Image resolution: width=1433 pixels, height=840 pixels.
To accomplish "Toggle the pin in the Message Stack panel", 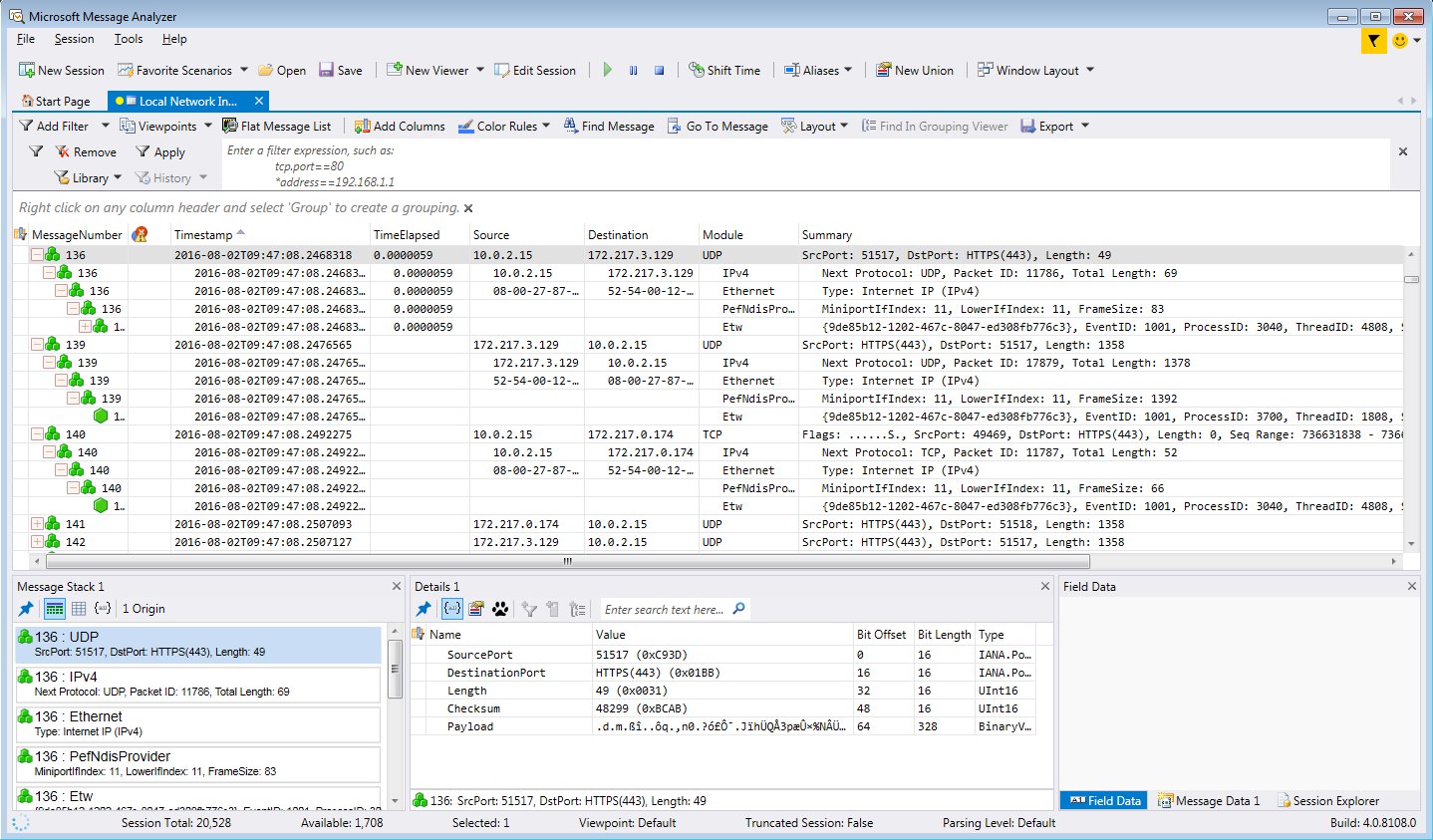I will click(26, 609).
